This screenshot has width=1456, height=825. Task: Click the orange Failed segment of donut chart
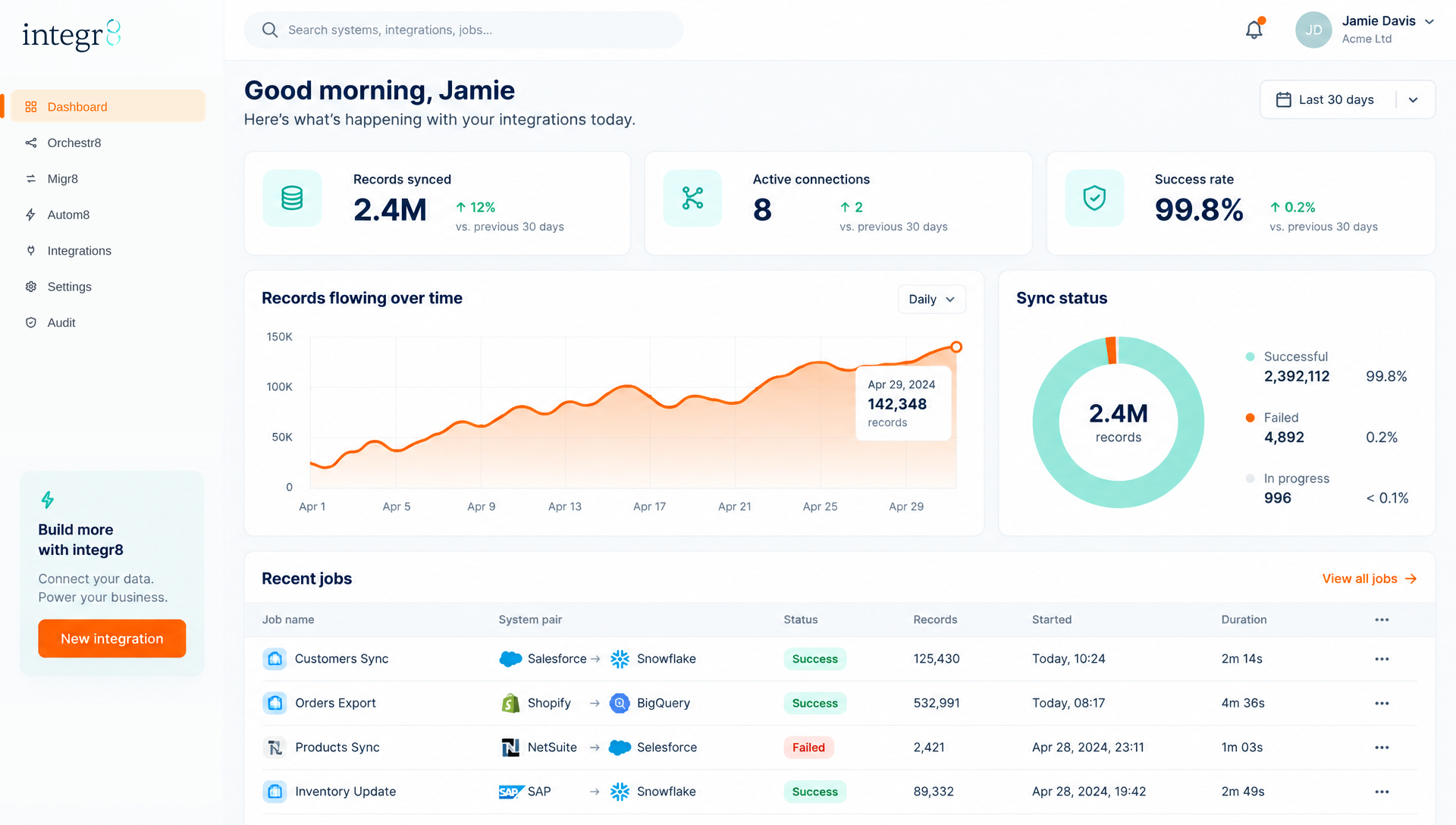(1111, 350)
